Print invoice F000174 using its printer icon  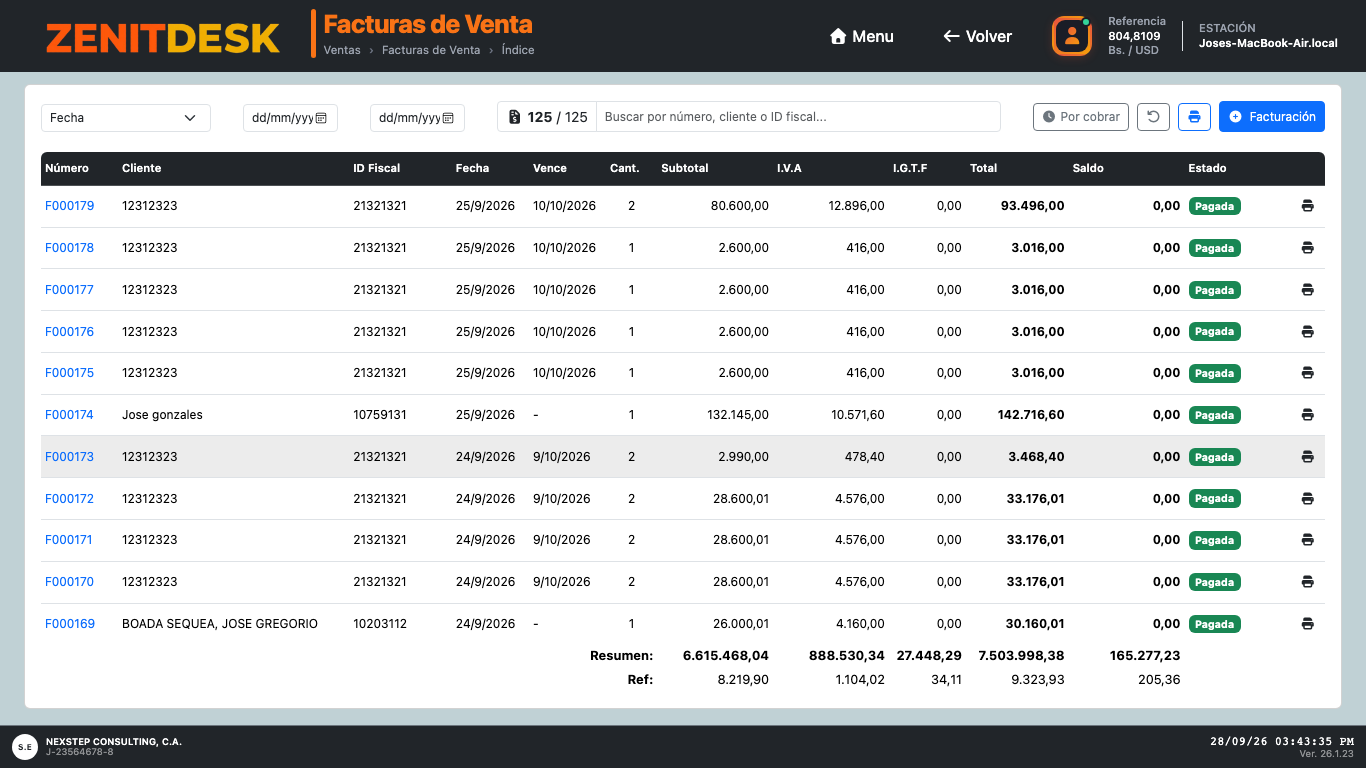click(1307, 415)
